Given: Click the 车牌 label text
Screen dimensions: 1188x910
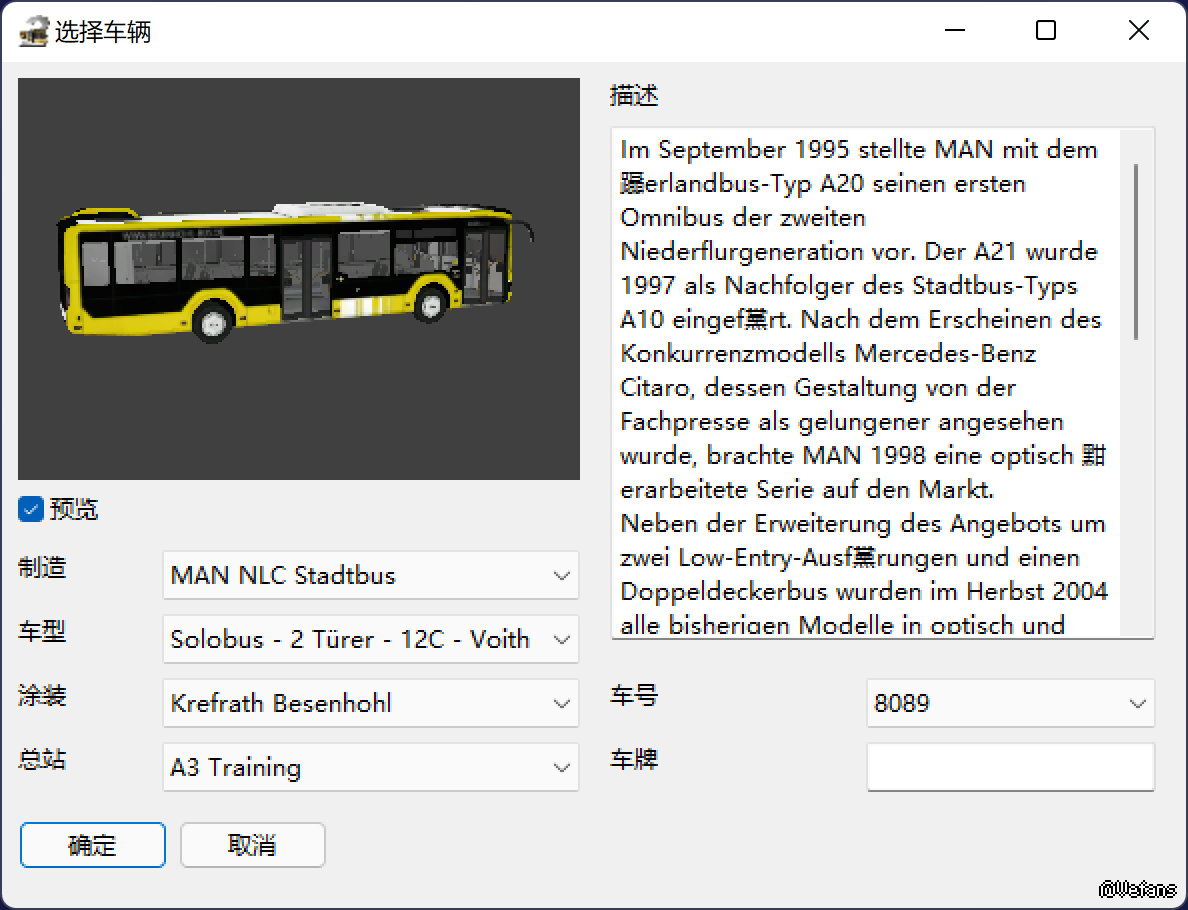Looking at the screenshot, I should [634, 760].
